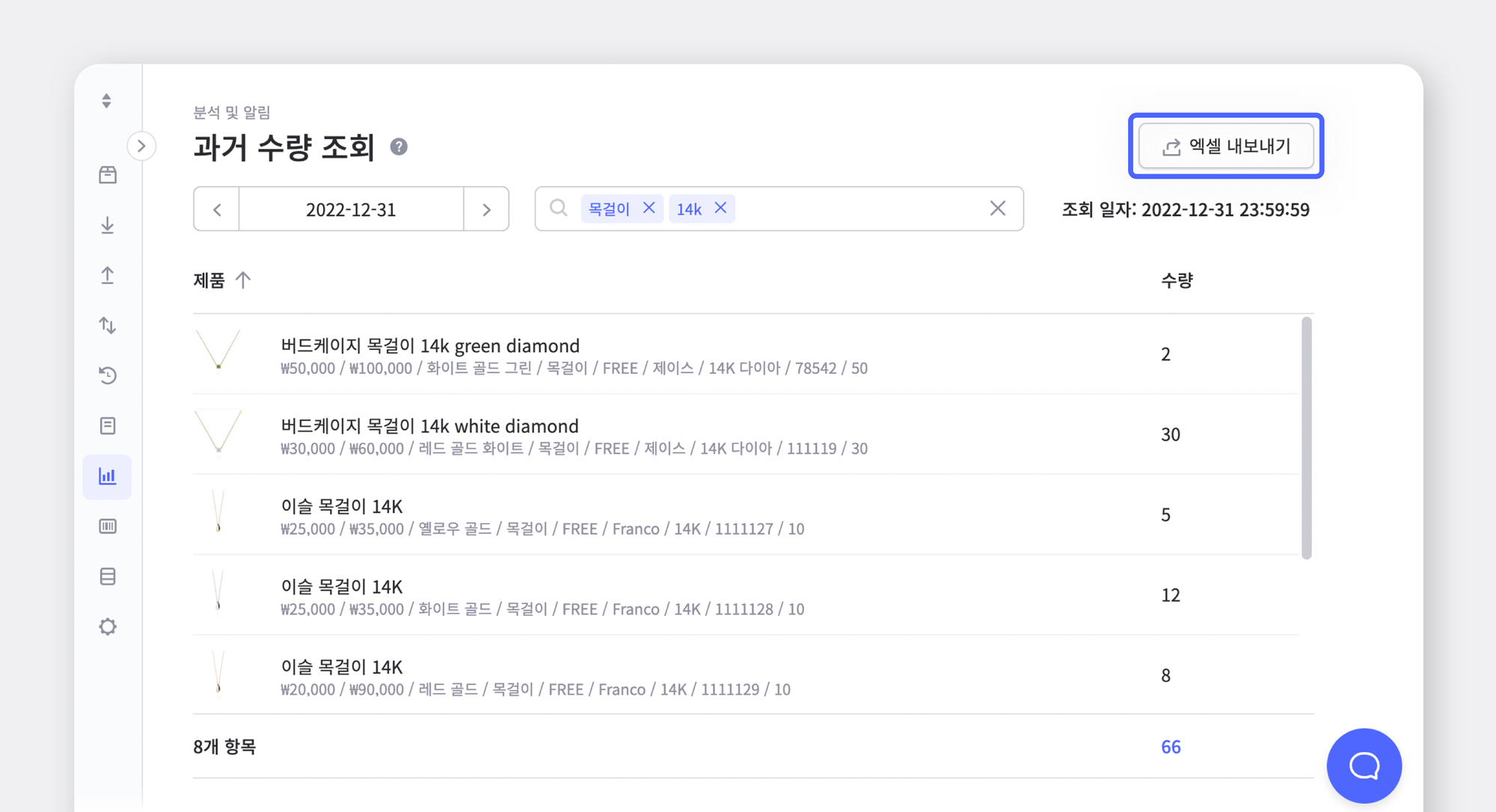Image resolution: width=1496 pixels, height=812 pixels.
Task: Click the search magnifier icon
Action: click(x=559, y=208)
